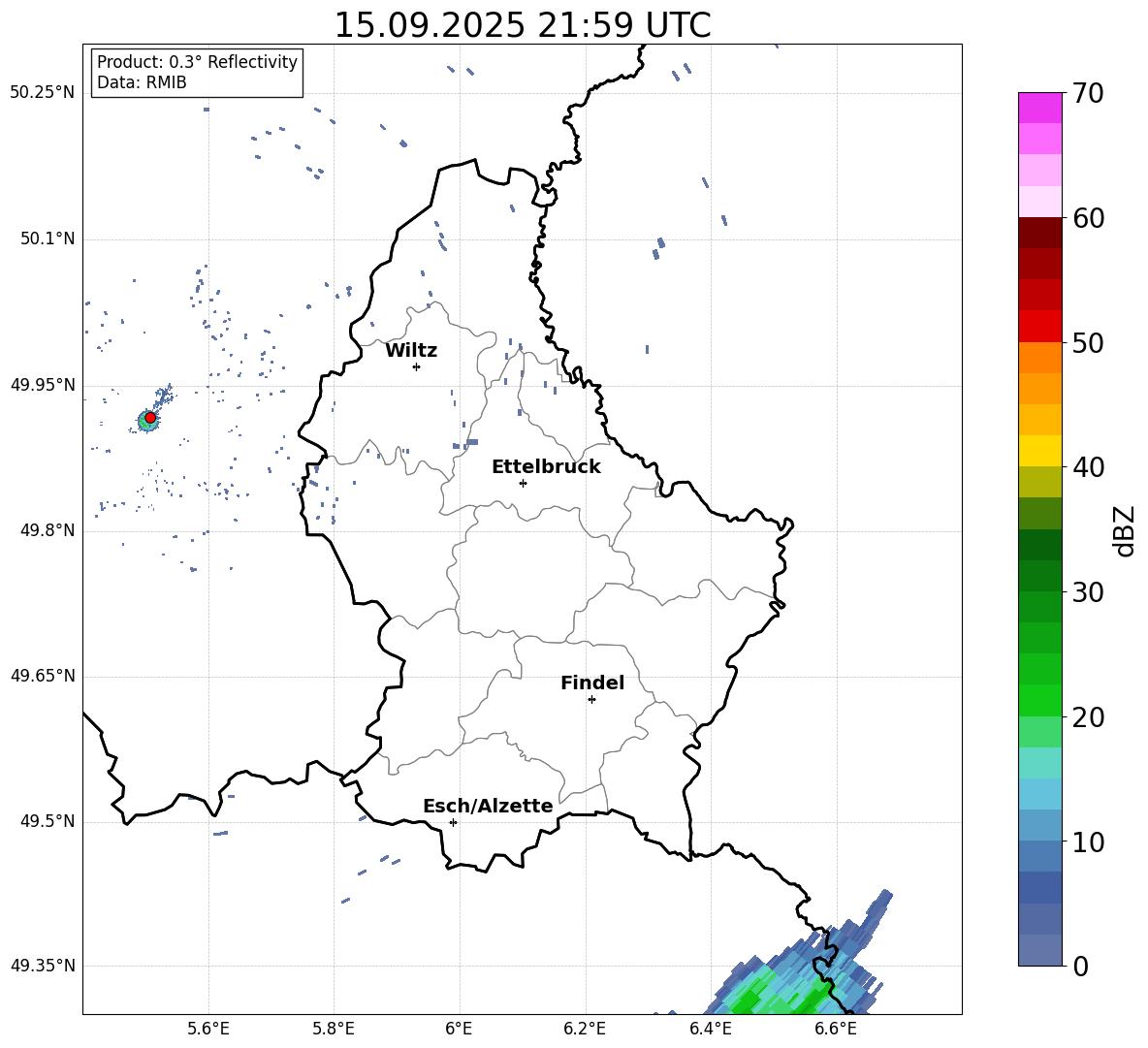
Task: Click the yellow 40 dBZ colorbar band
Action: pyautogui.click(x=1039, y=451)
